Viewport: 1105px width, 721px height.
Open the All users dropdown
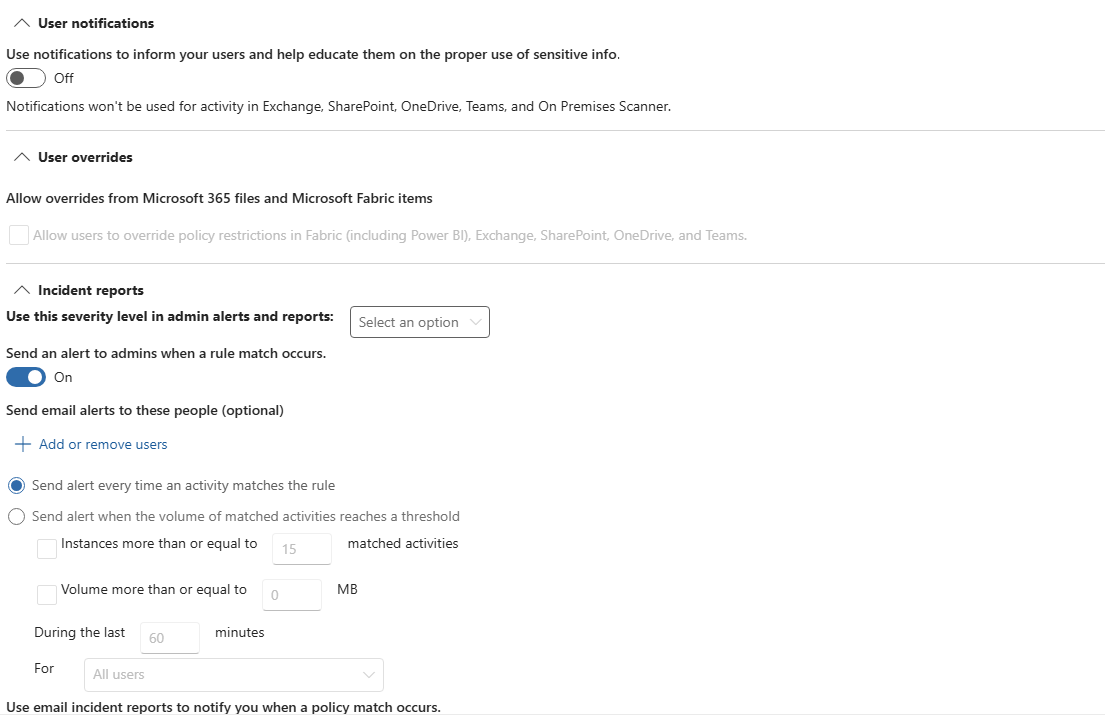pyautogui.click(x=234, y=674)
